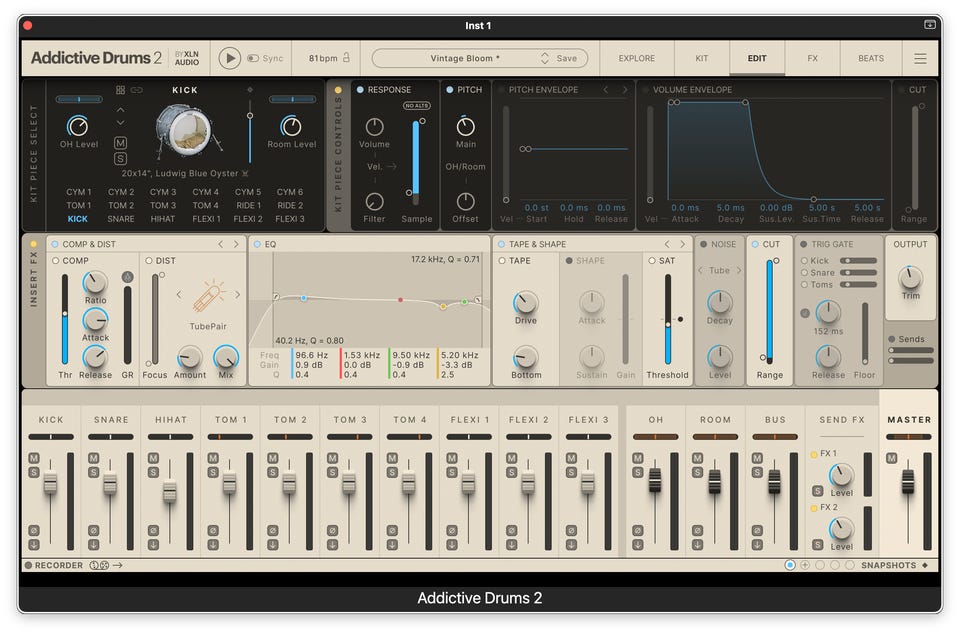Select the CYM 3 kit piece
960x634 pixels.
pos(163,192)
